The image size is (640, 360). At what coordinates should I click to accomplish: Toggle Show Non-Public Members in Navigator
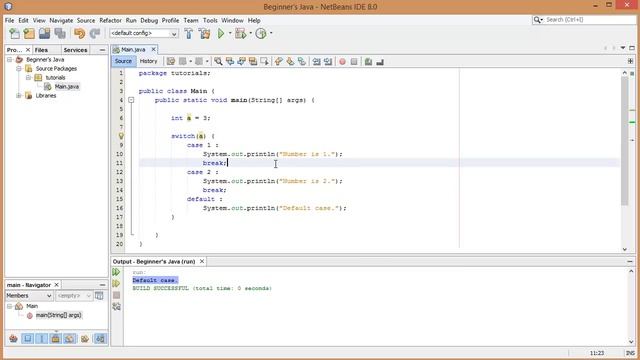click(x=56, y=338)
